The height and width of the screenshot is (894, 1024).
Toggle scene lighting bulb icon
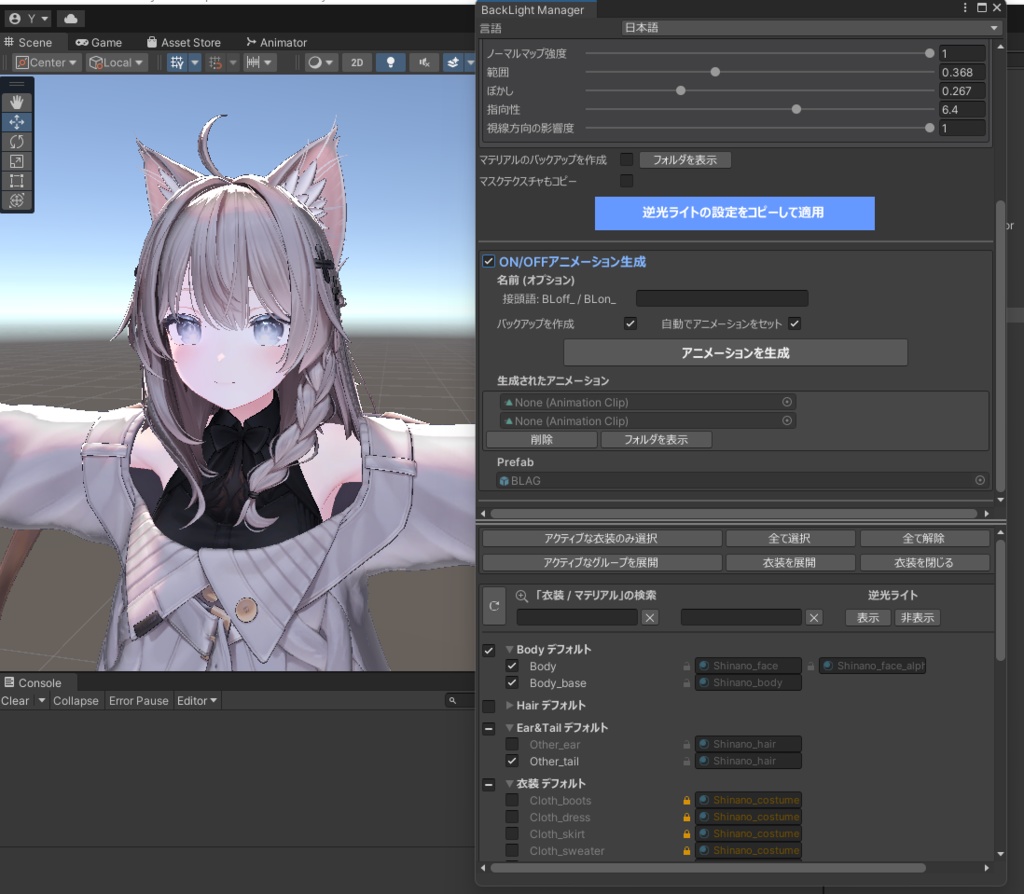[391, 63]
